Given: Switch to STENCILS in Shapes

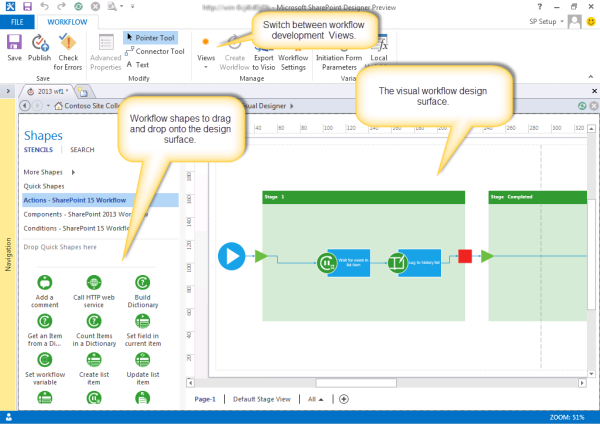Looking at the screenshot, I should pyautogui.click(x=38, y=150).
